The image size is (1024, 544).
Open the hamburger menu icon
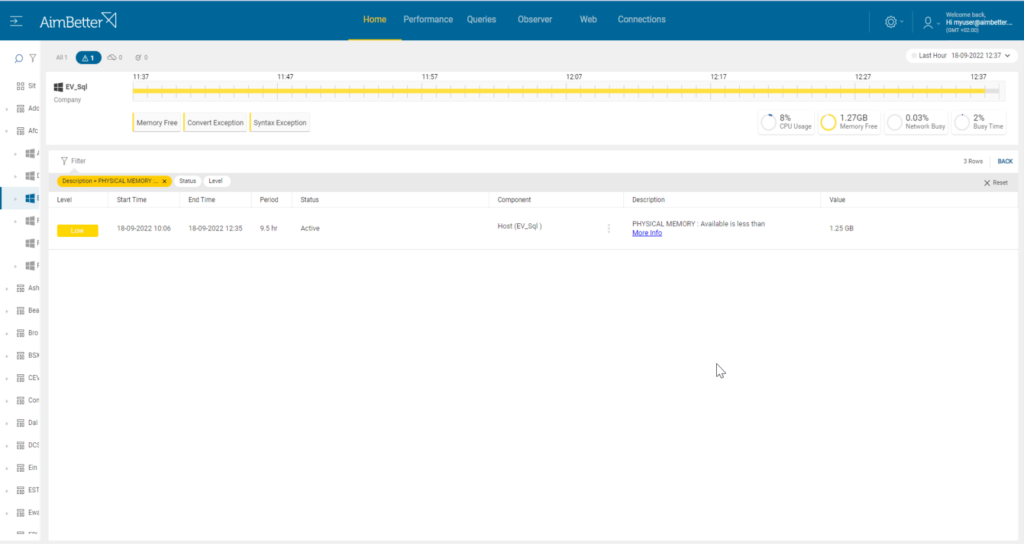[x=16, y=22]
